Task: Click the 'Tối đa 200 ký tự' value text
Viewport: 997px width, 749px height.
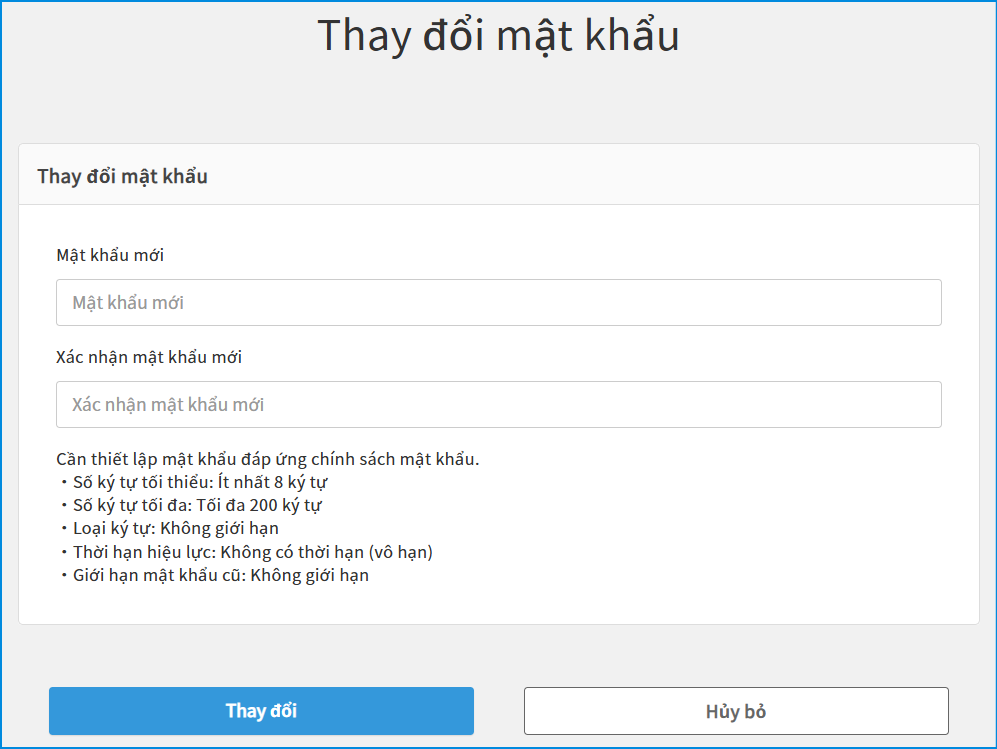Action: click(x=263, y=505)
